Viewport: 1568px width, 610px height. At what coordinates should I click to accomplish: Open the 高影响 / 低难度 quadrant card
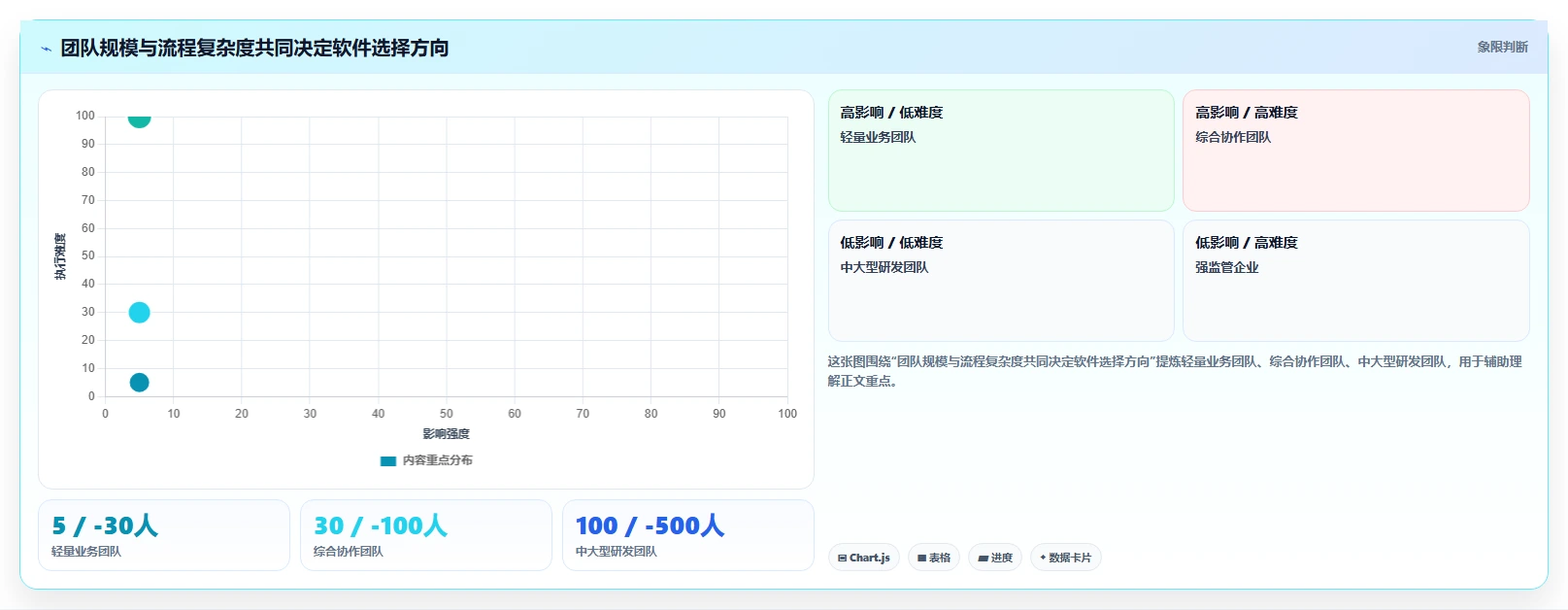pos(1001,151)
